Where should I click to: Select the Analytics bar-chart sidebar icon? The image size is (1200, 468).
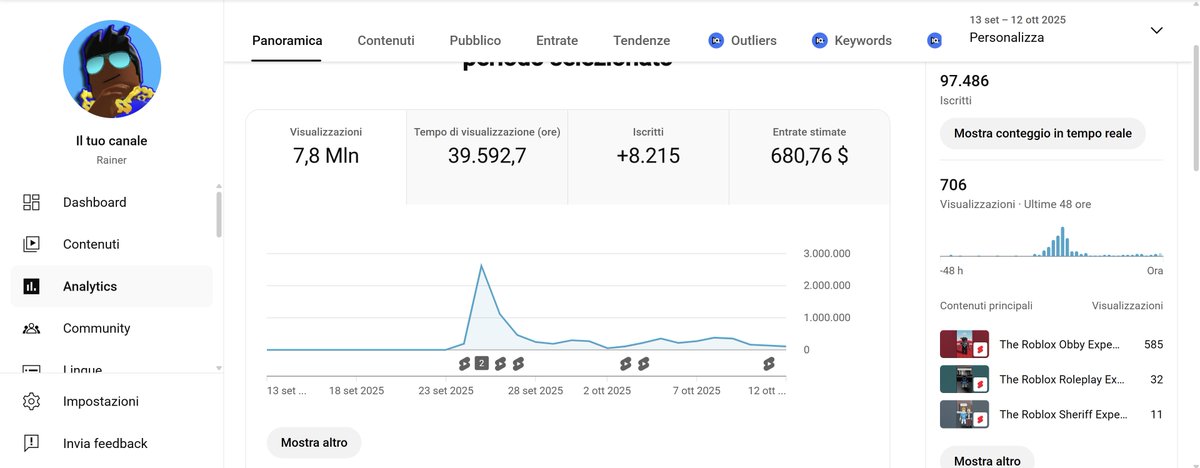[31, 286]
